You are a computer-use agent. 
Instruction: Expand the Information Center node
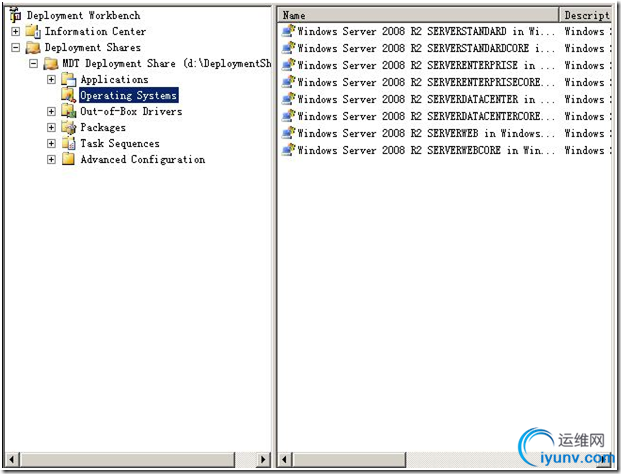15,31
